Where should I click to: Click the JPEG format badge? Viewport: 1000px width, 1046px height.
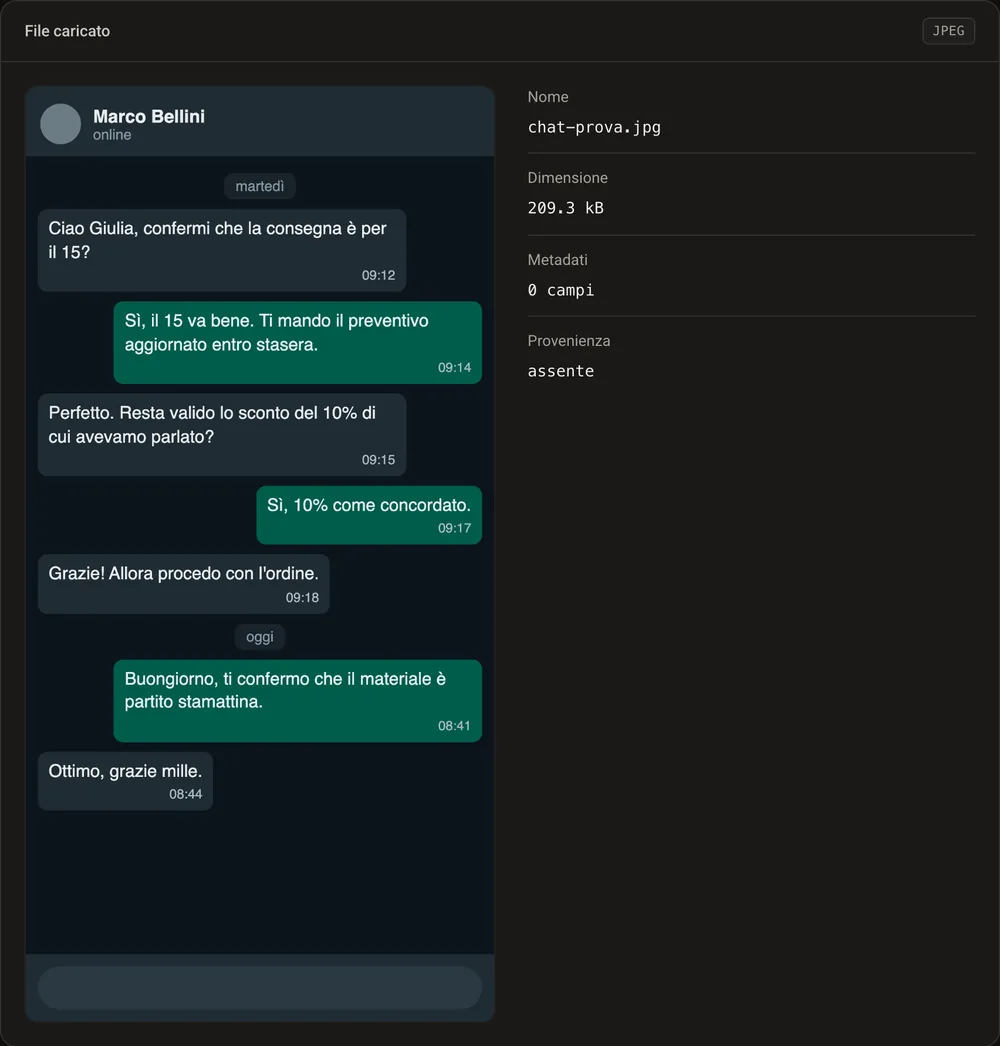(x=948, y=31)
